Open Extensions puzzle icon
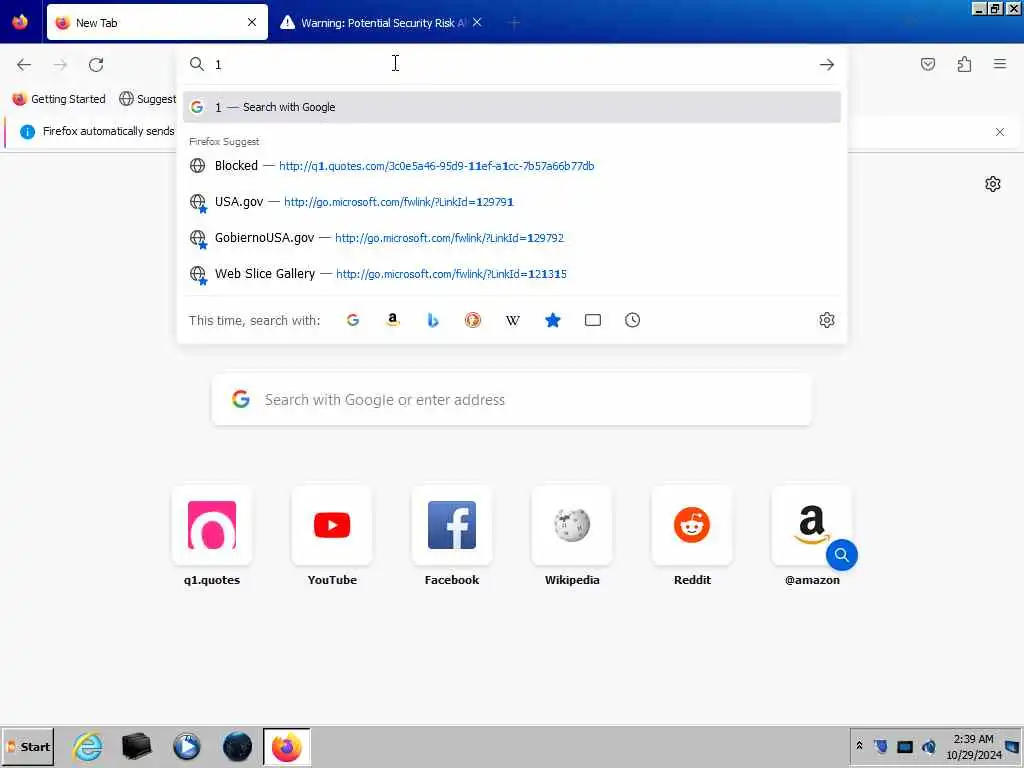Screen dimensions: 1024x768 point(964,64)
